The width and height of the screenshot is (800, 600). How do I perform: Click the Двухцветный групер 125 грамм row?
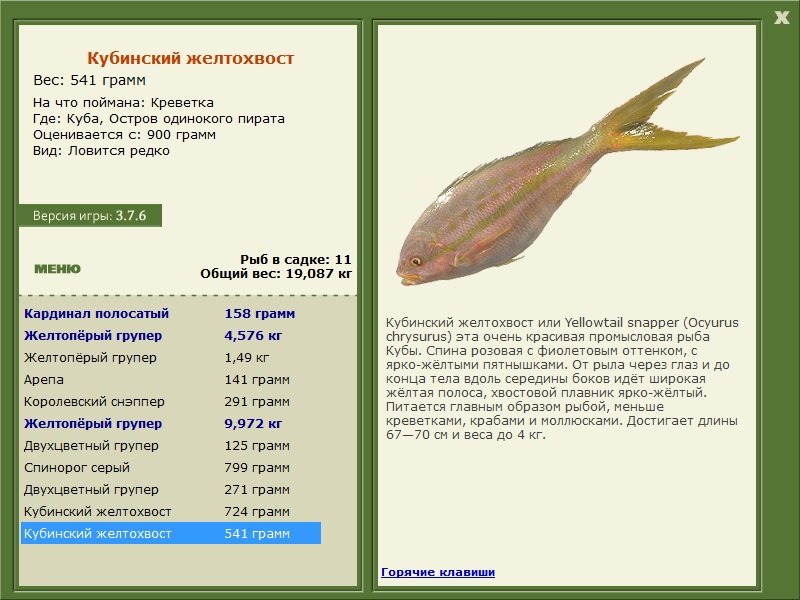[171, 445]
